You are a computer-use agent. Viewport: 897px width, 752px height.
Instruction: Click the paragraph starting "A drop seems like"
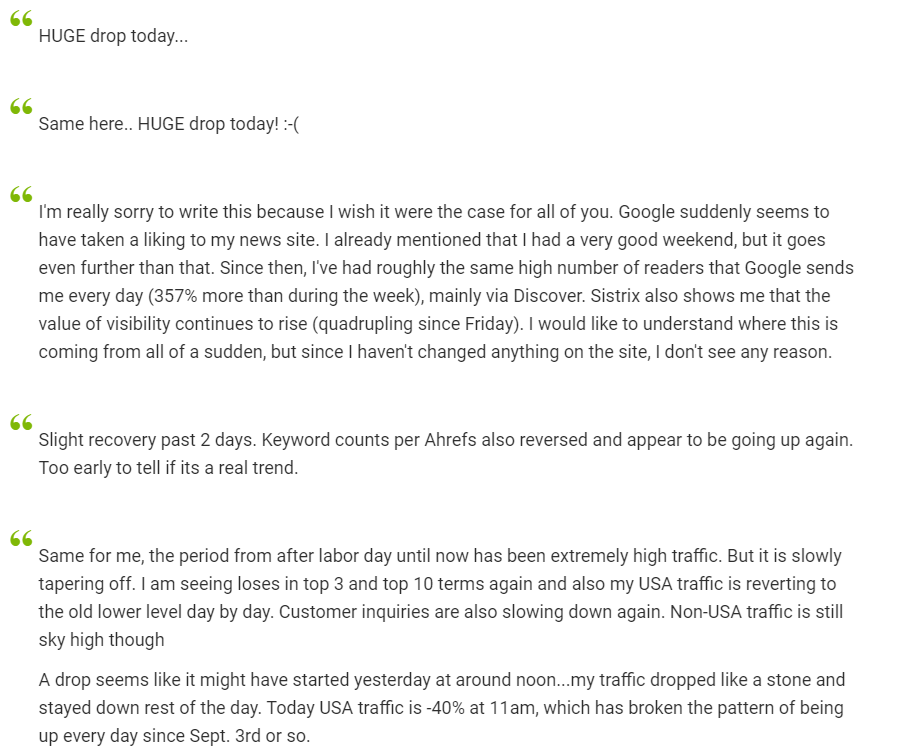point(441,708)
